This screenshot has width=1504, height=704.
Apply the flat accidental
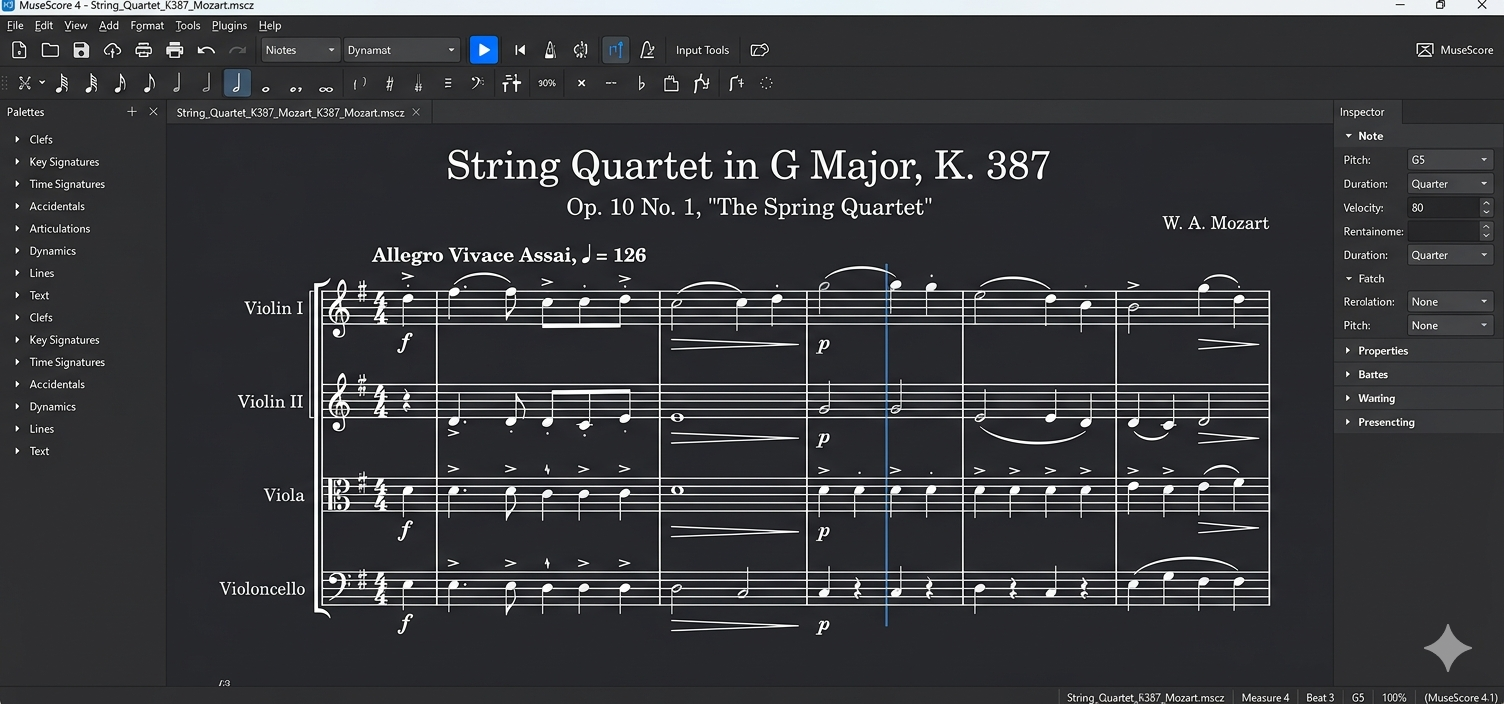pos(641,84)
